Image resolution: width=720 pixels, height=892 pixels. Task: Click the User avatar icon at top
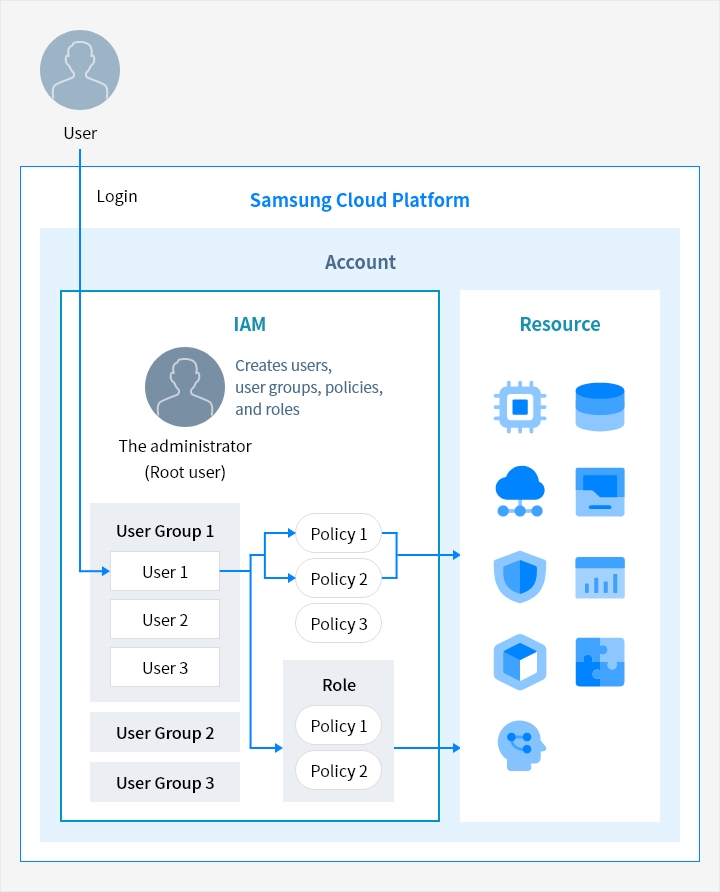(80, 70)
